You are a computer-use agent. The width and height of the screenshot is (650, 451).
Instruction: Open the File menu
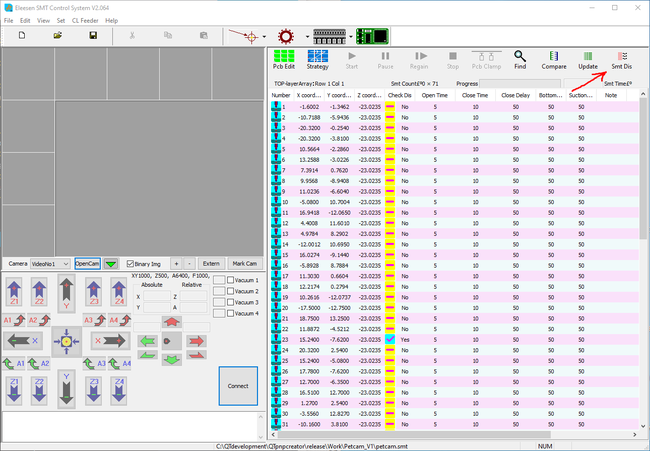pos(8,20)
